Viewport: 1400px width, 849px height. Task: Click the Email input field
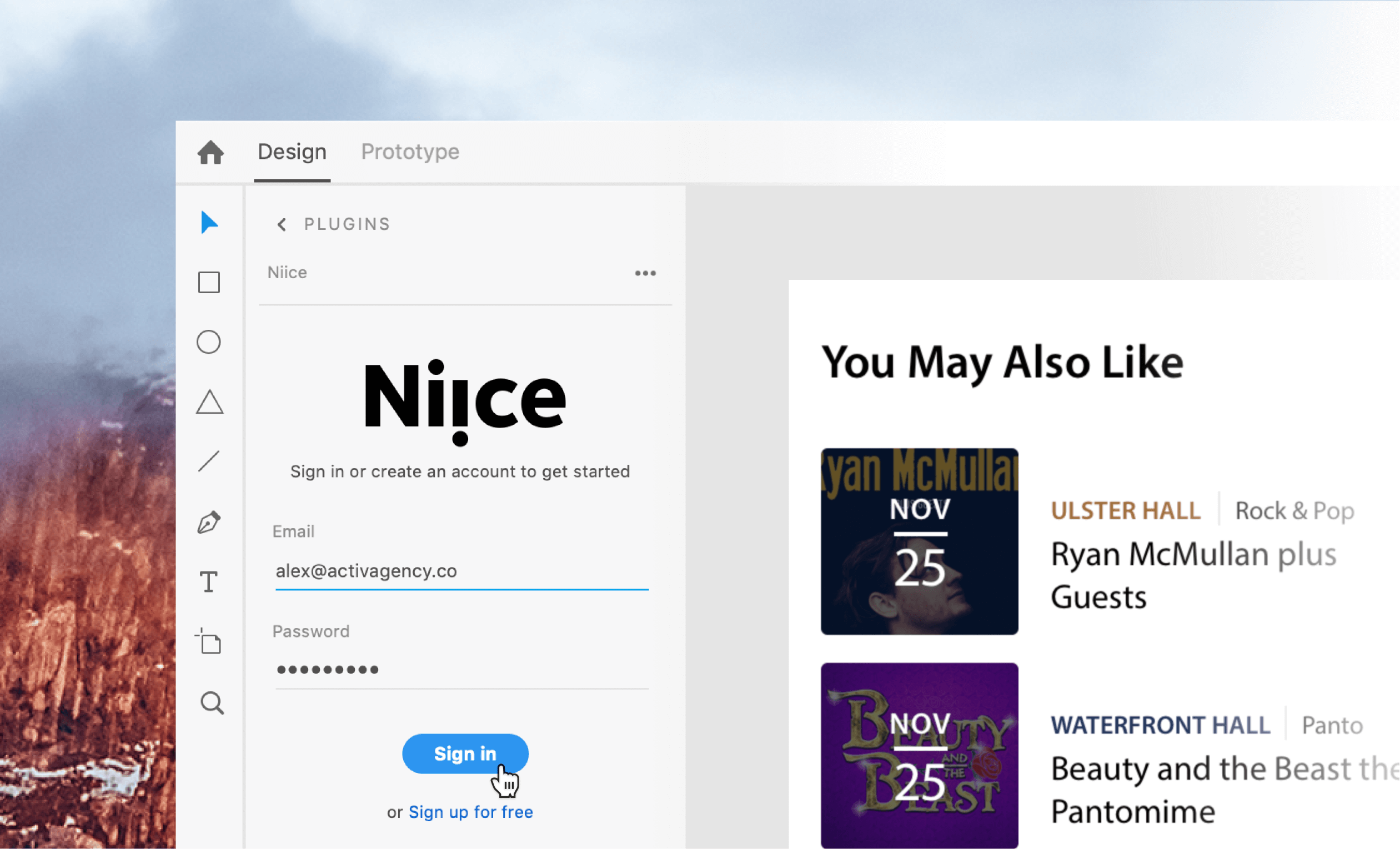click(x=462, y=572)
